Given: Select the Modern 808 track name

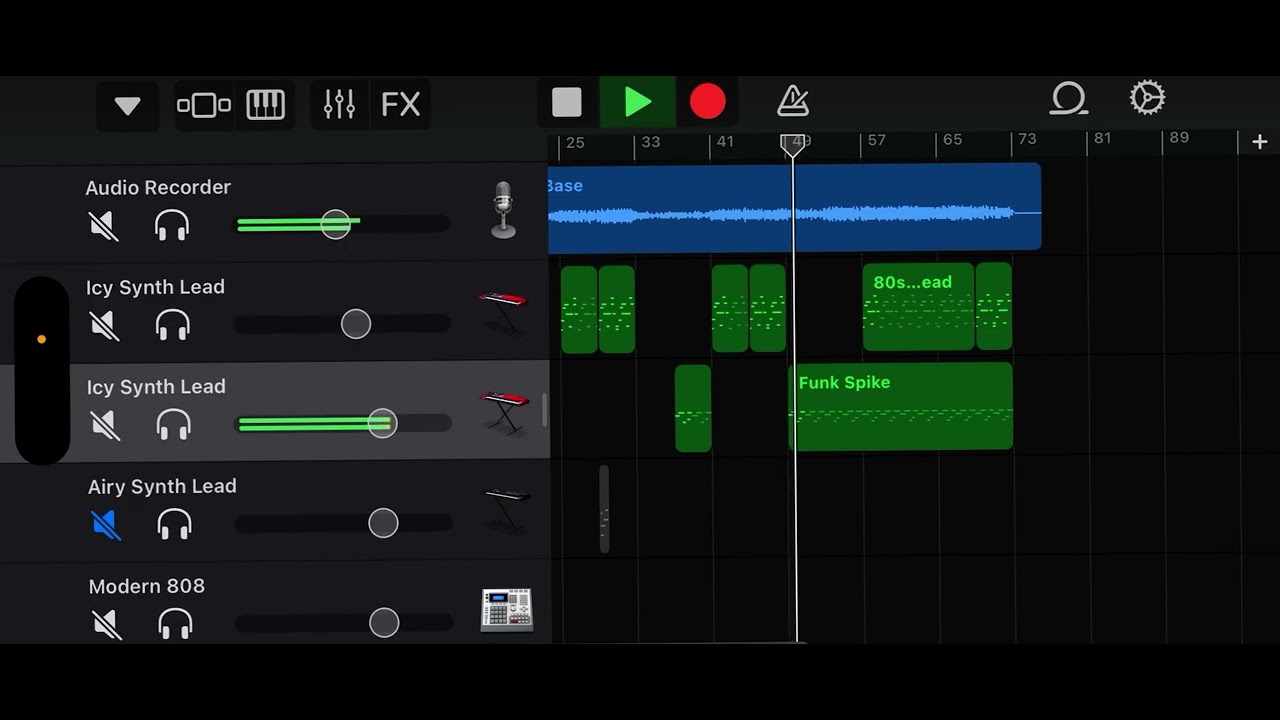Looking at the screenshot, I should (147, 587).
